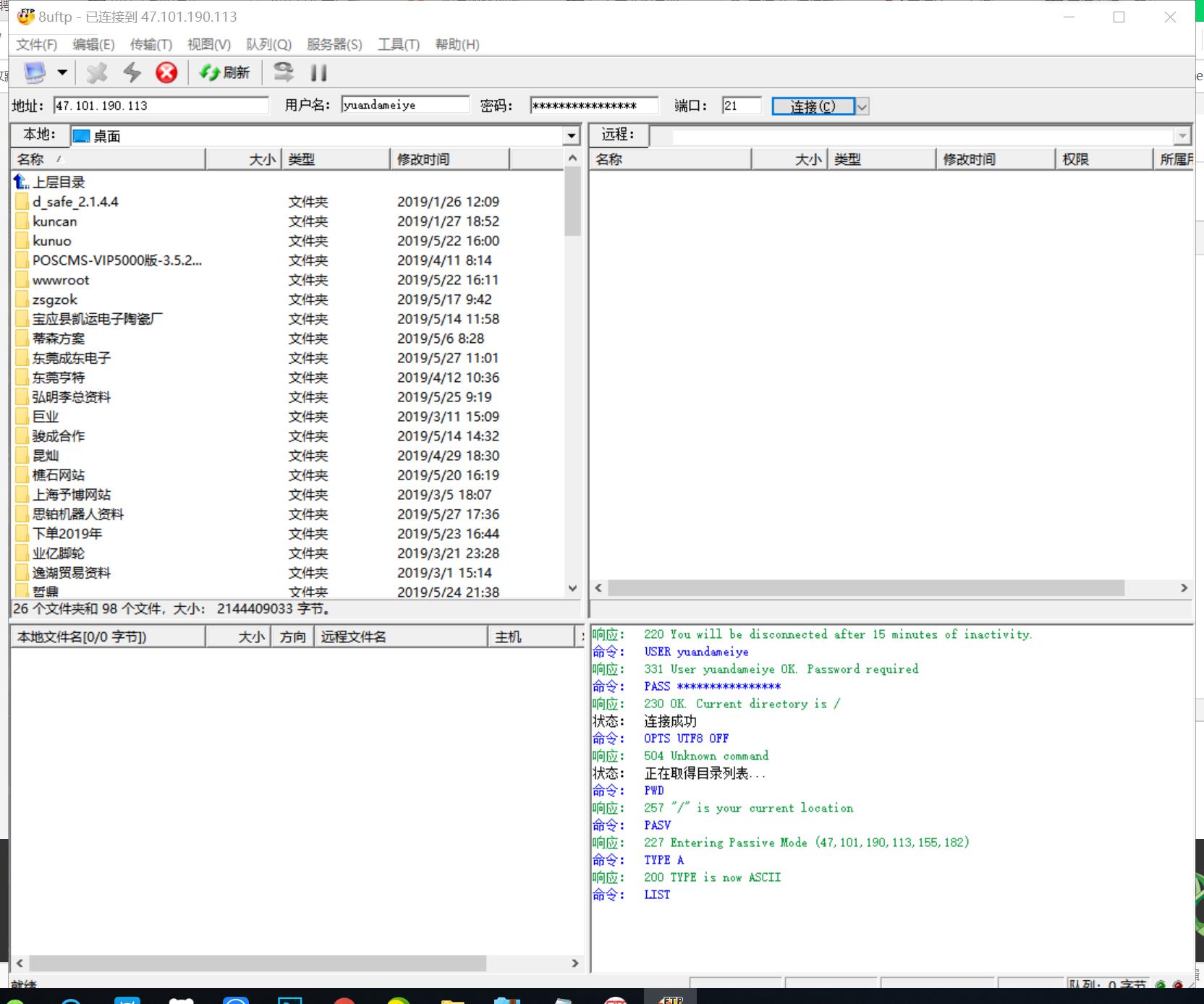This screenshot has width=1204, height=1004.
Task: Click the log line 504 Unknown command
Action: (706, 756)
